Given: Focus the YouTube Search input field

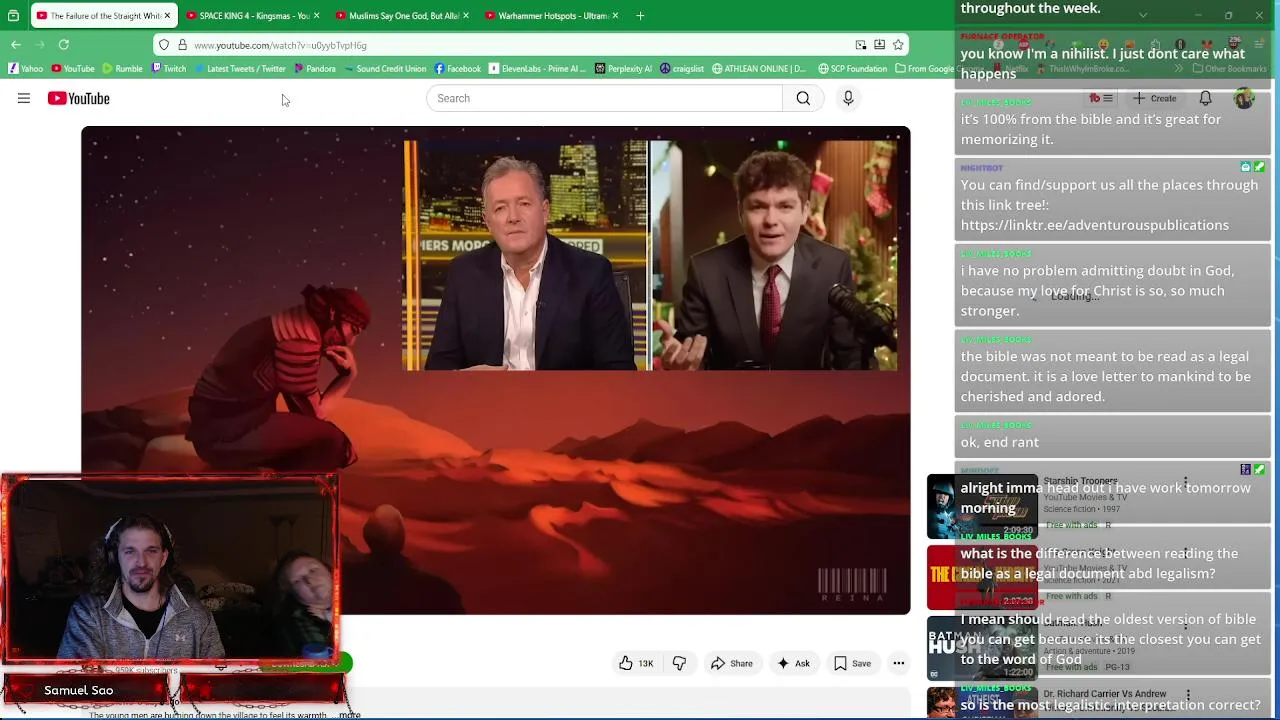Looking at the screenshot, I should [x=605, y=98].
